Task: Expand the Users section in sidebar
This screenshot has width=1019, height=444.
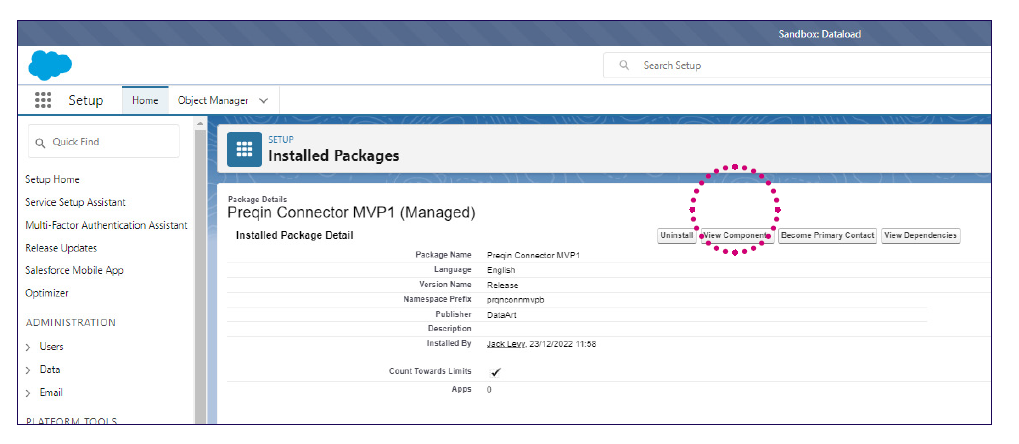Action: (28, 347)
